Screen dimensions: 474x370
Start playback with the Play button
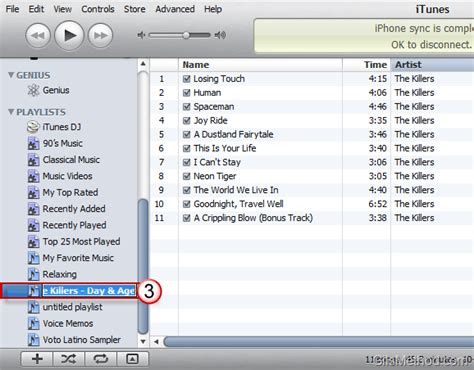coord(69,35)
